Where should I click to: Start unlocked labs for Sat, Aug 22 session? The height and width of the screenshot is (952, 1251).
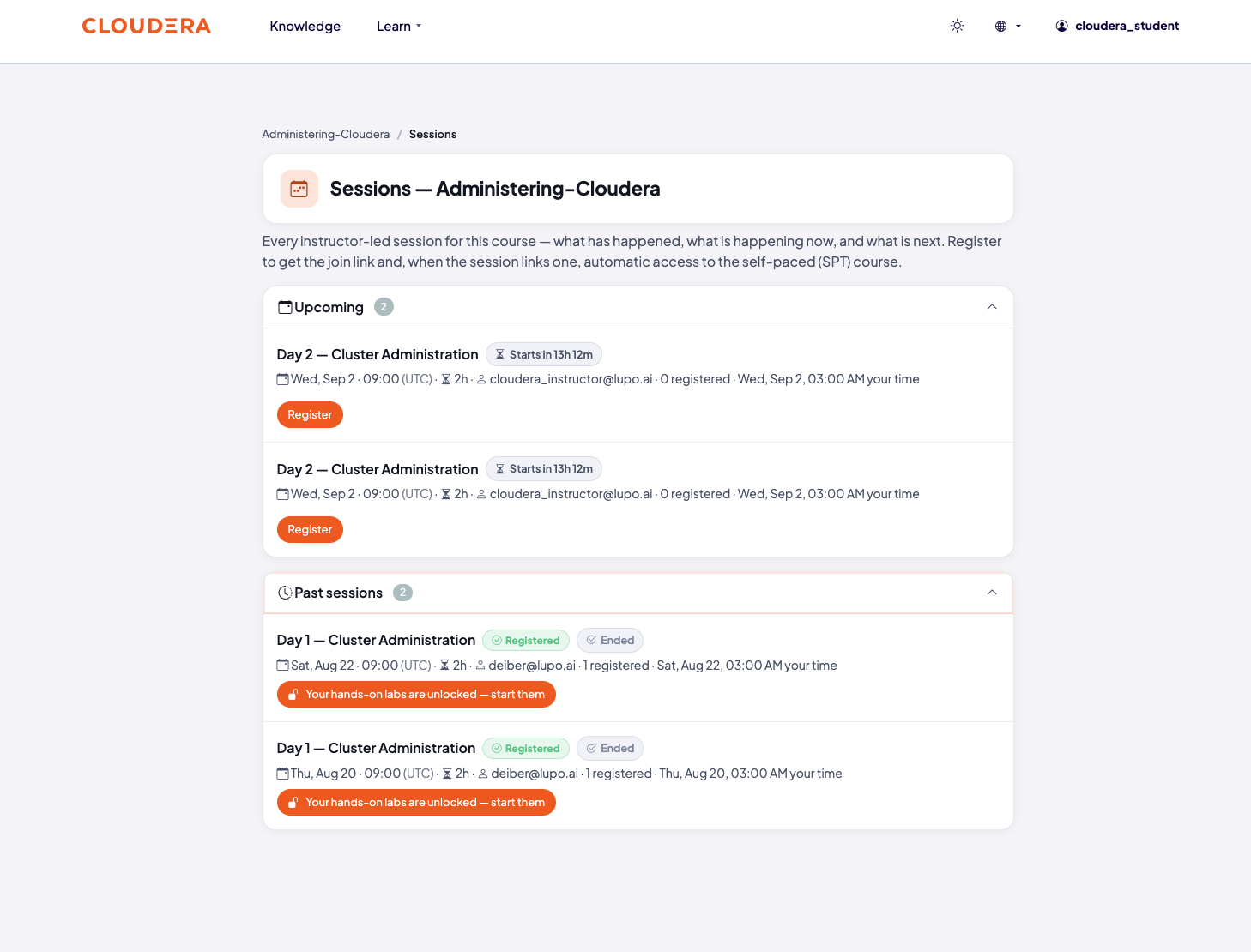[x=416, y=694]
